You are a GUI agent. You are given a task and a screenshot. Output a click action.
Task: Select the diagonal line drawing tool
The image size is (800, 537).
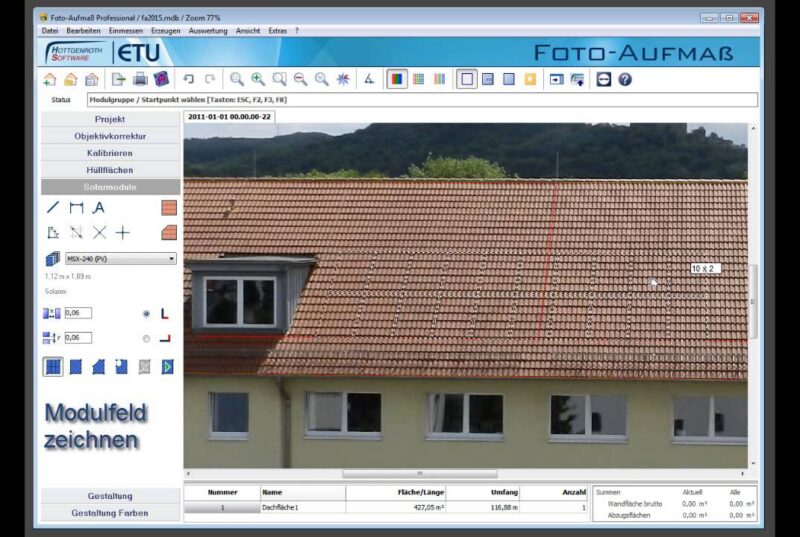53,207
